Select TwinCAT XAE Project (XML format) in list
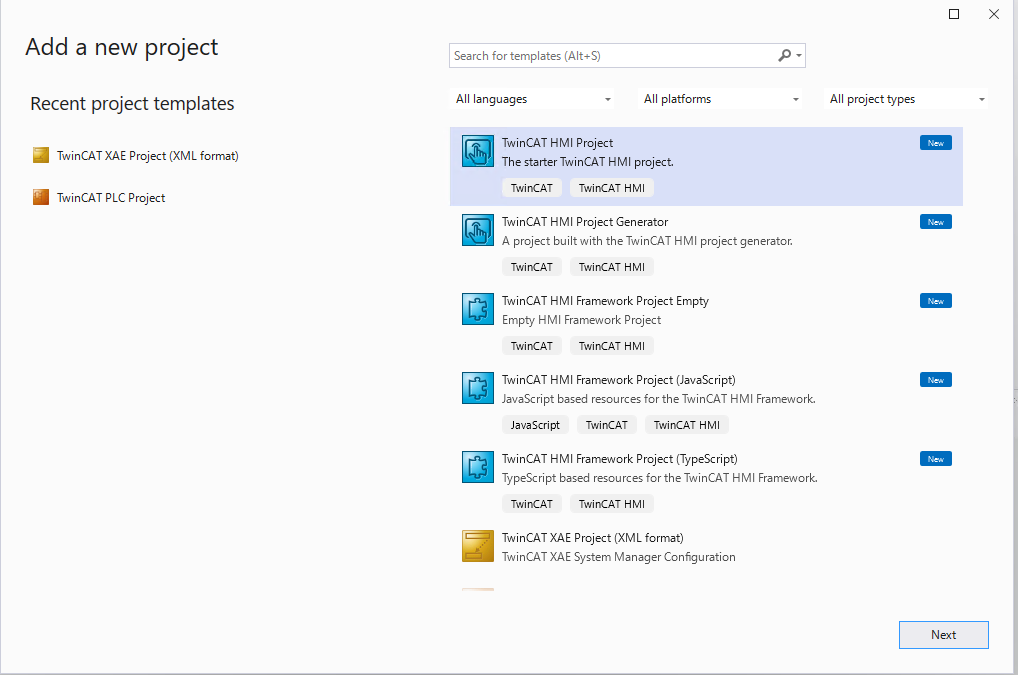This screenshot has width=1018, height=675. (x=593, y=538)
